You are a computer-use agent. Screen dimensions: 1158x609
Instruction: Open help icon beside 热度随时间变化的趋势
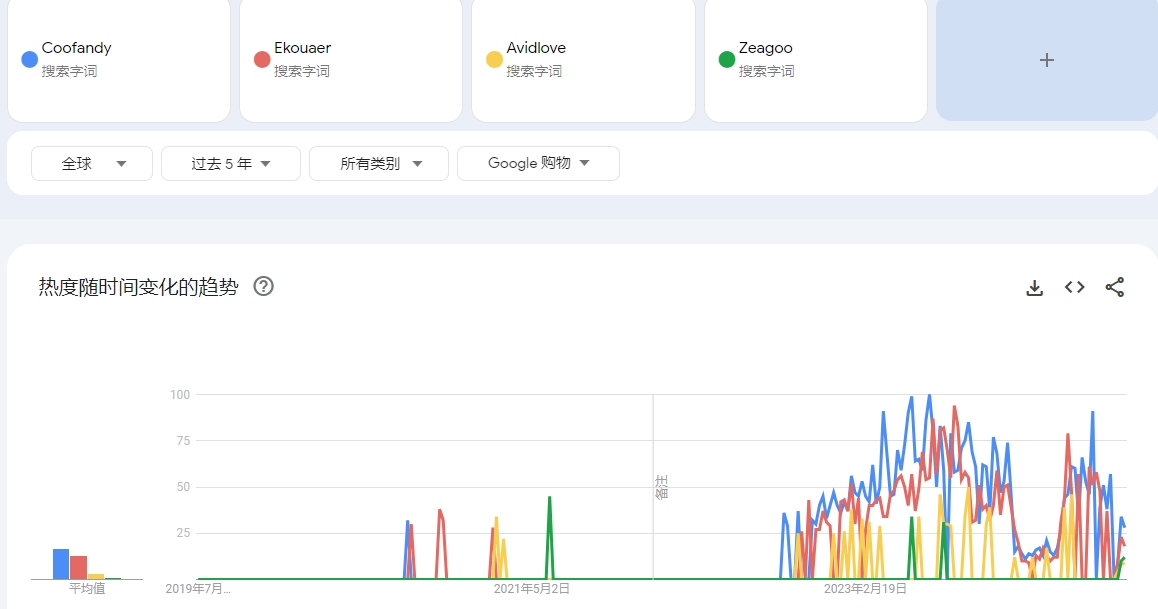pos(264,286)
